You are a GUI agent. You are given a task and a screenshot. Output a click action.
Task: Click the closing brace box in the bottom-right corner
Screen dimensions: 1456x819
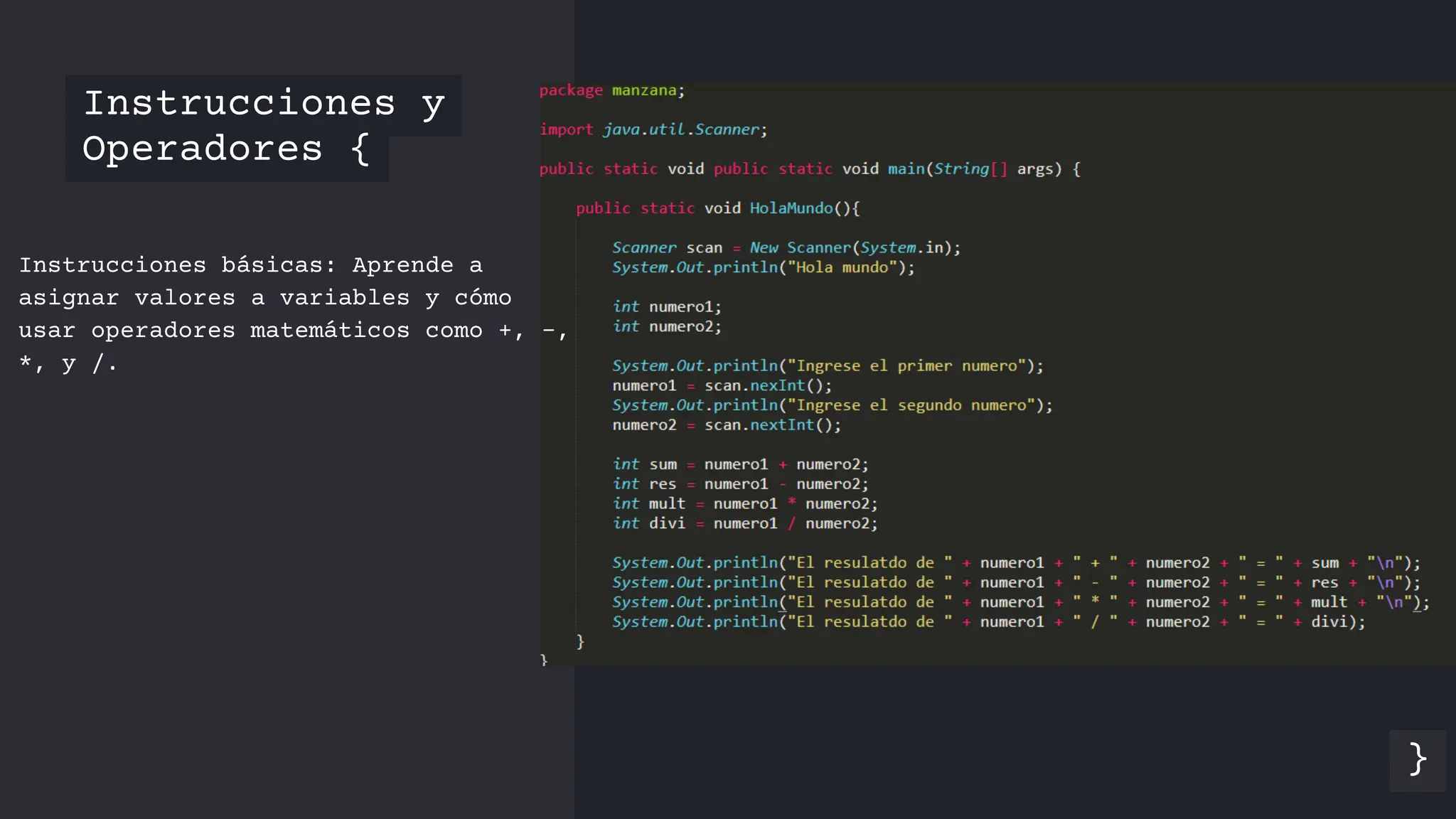[1417, 760]
